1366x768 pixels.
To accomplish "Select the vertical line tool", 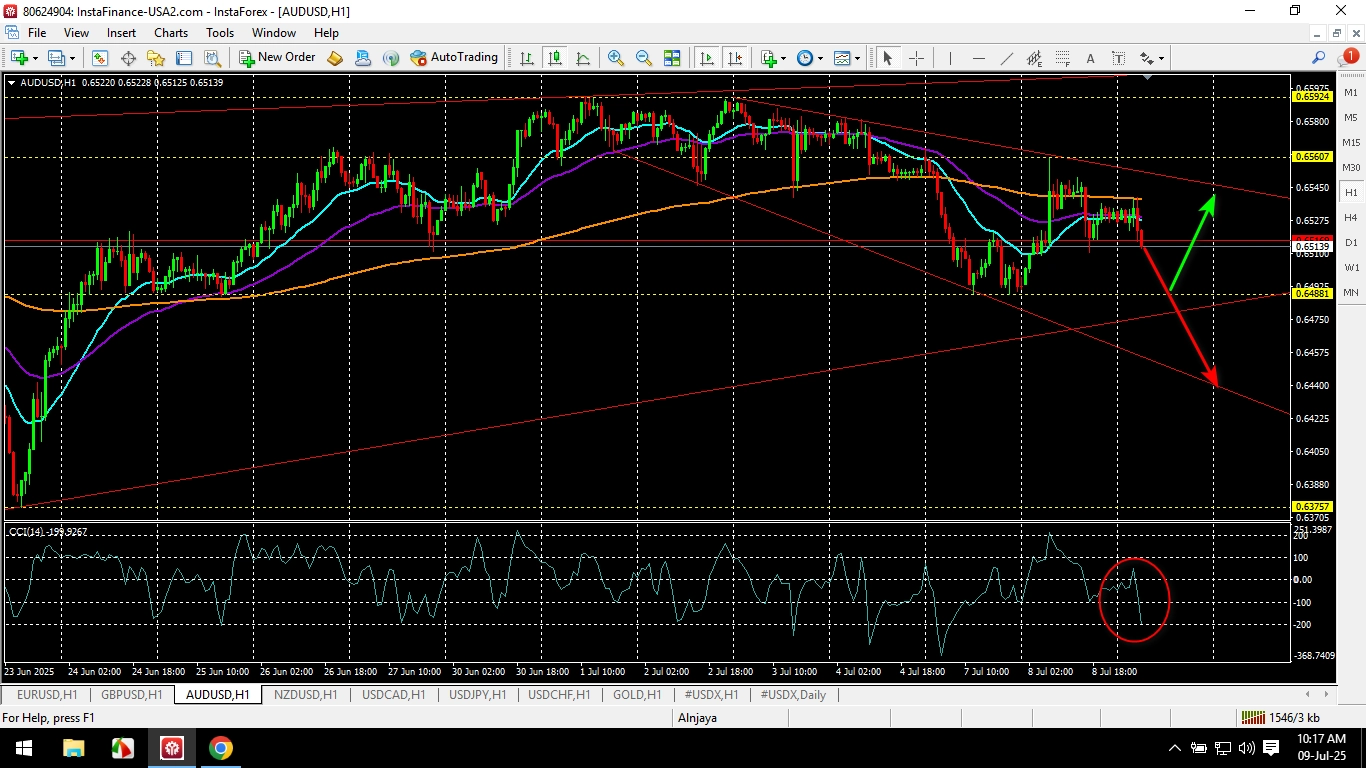I will click(x=950, y=58).
